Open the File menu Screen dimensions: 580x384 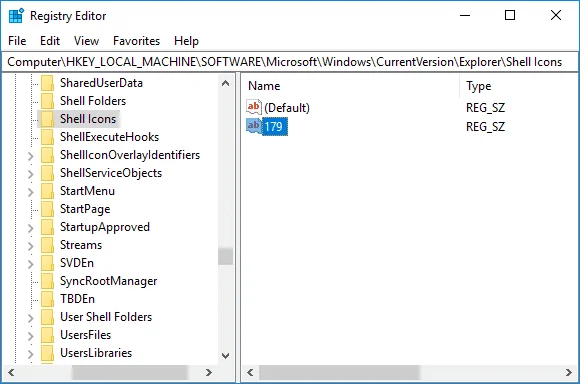17,41
